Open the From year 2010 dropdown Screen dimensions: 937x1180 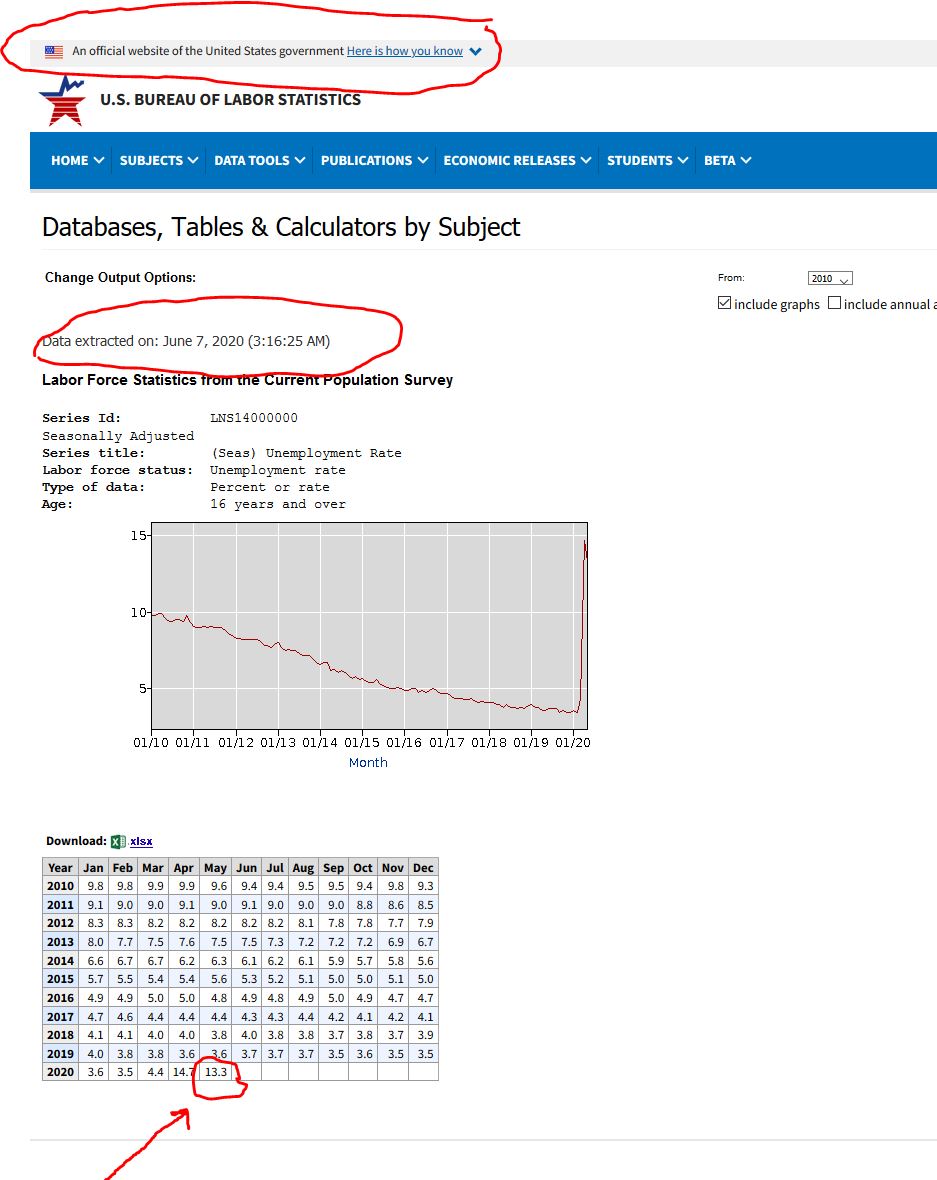click(829, 278)
